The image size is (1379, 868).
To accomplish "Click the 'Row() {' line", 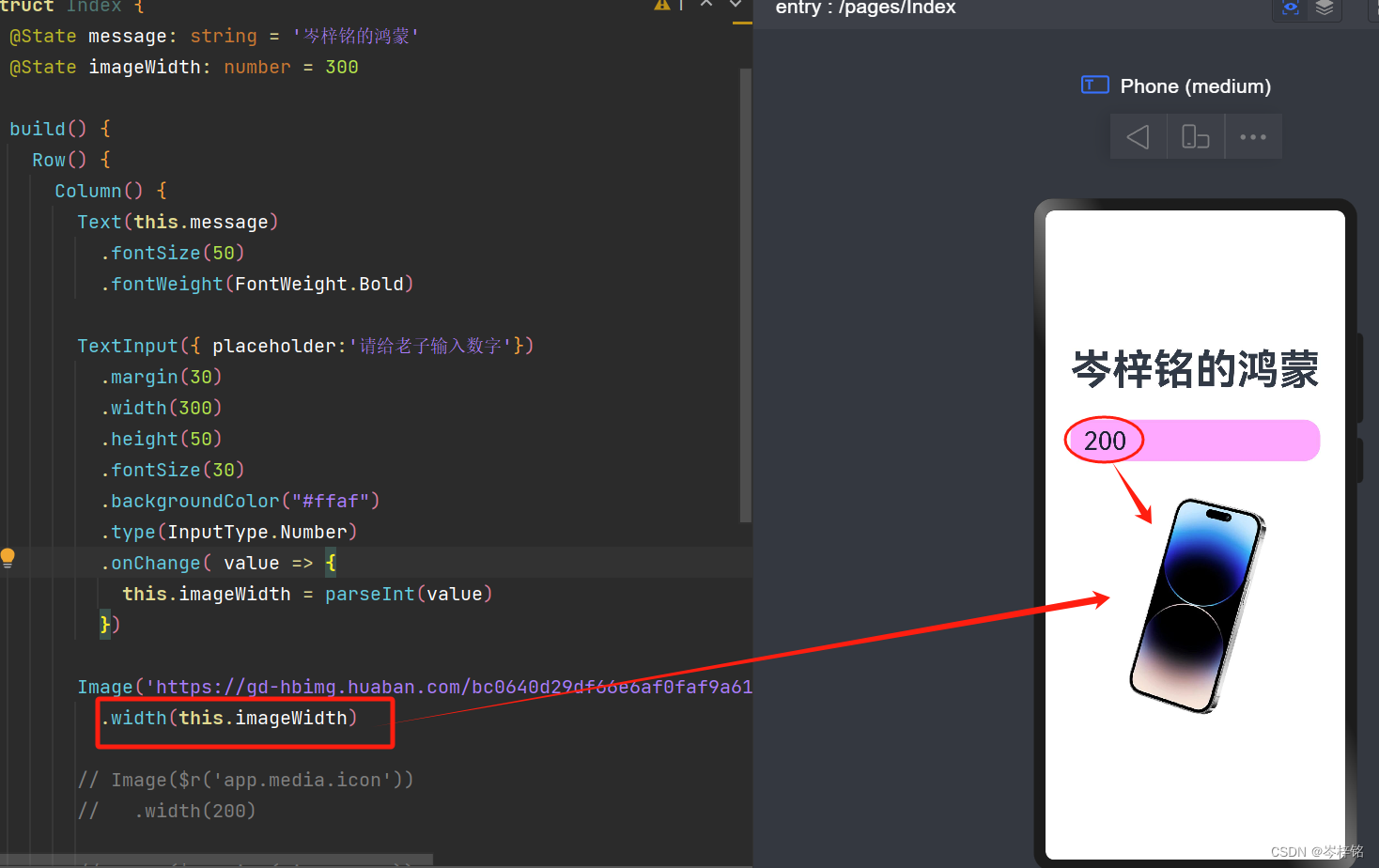I will 71,160.
